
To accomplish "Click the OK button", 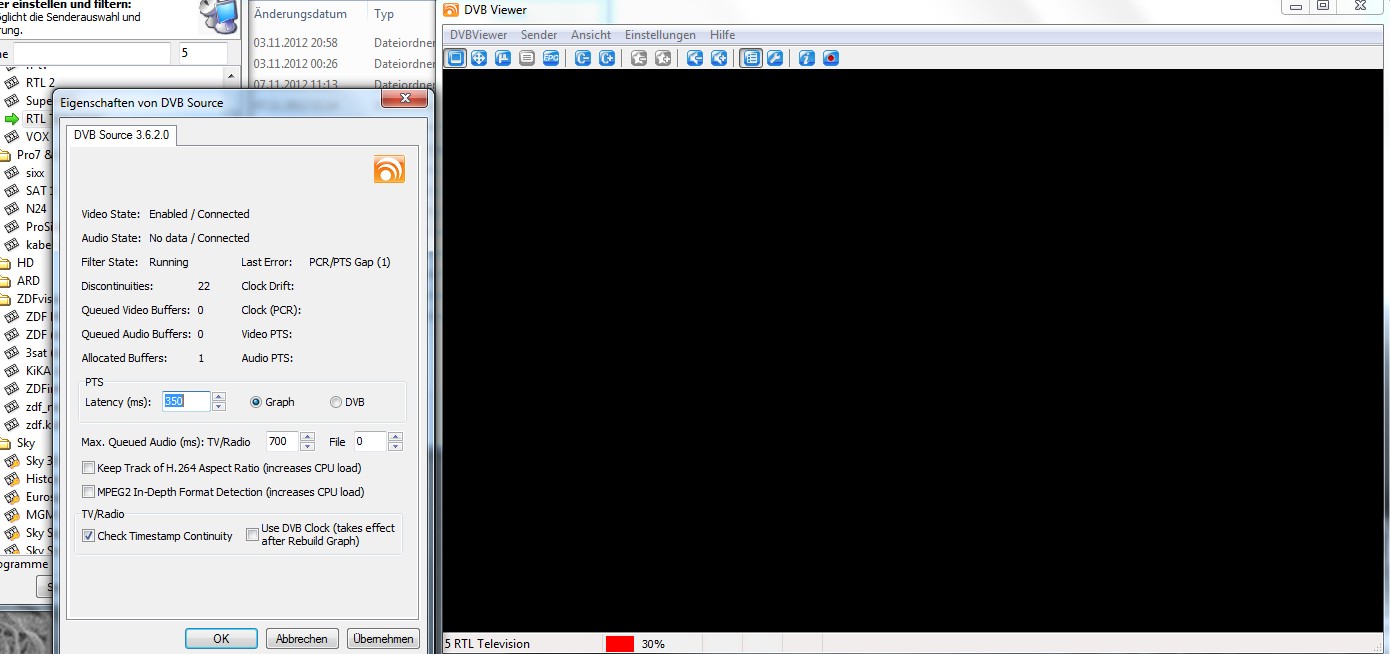I will tap(221, 639).
